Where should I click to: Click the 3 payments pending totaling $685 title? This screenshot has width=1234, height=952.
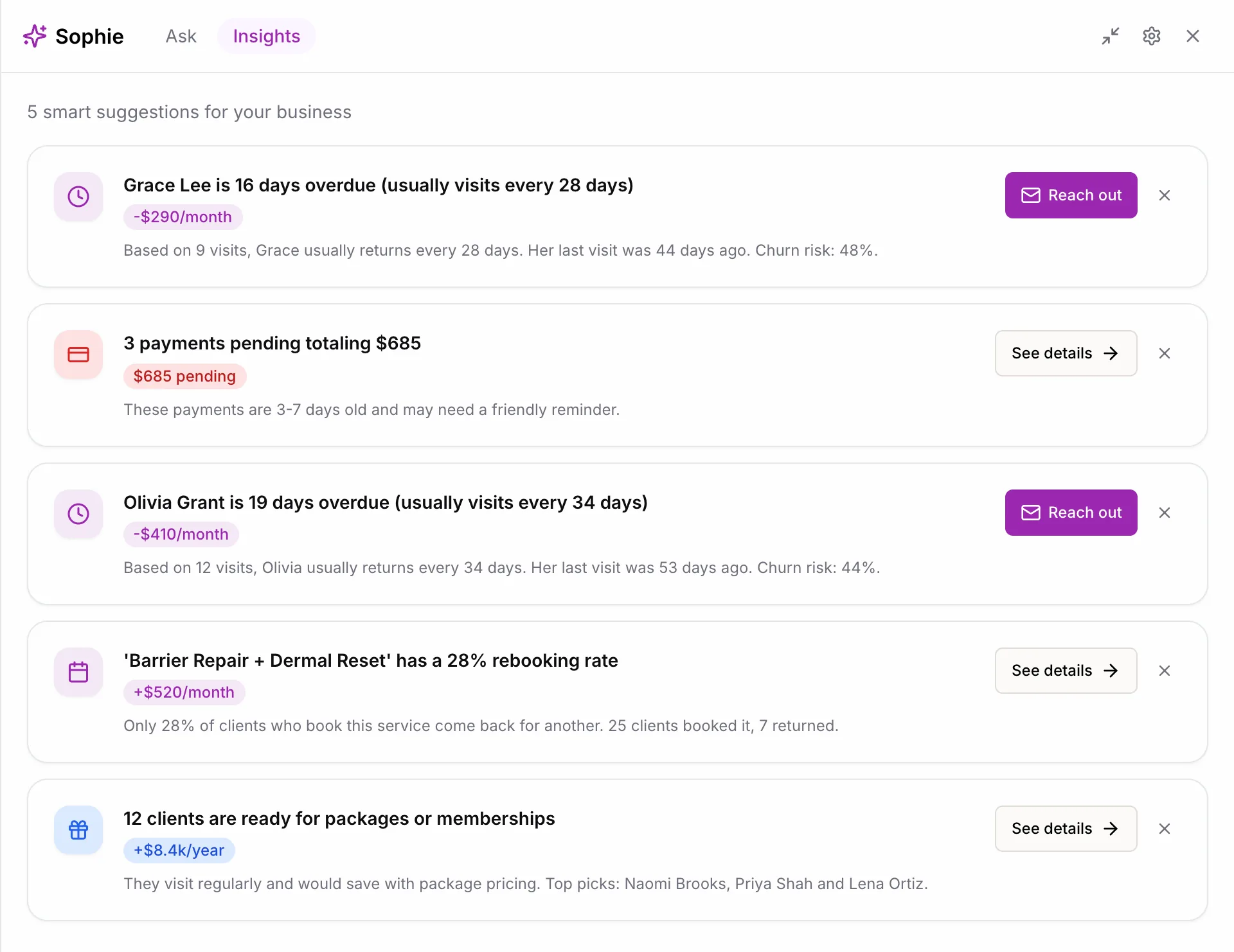point(273,343)
